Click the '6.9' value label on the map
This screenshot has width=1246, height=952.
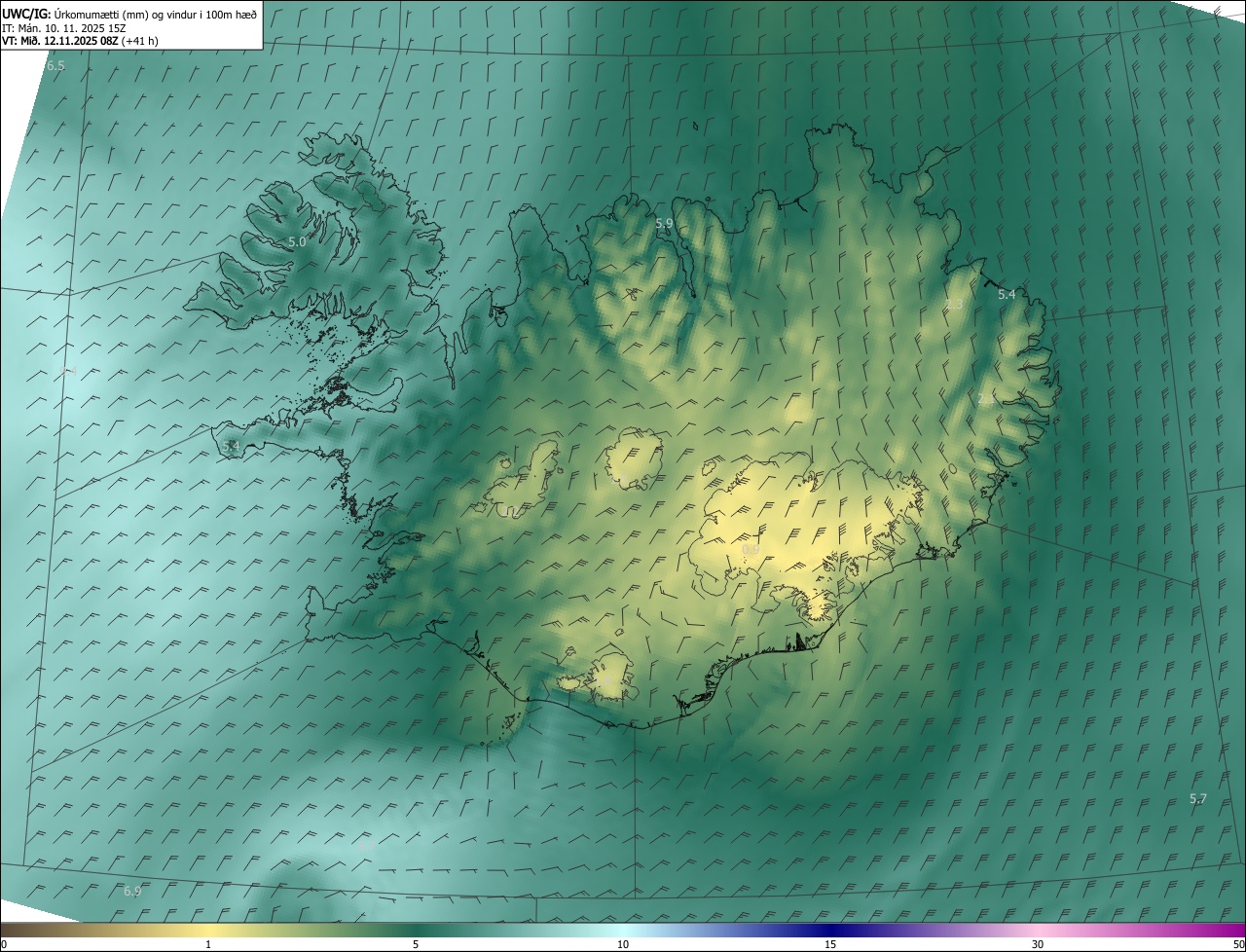[x=132, y=891]
